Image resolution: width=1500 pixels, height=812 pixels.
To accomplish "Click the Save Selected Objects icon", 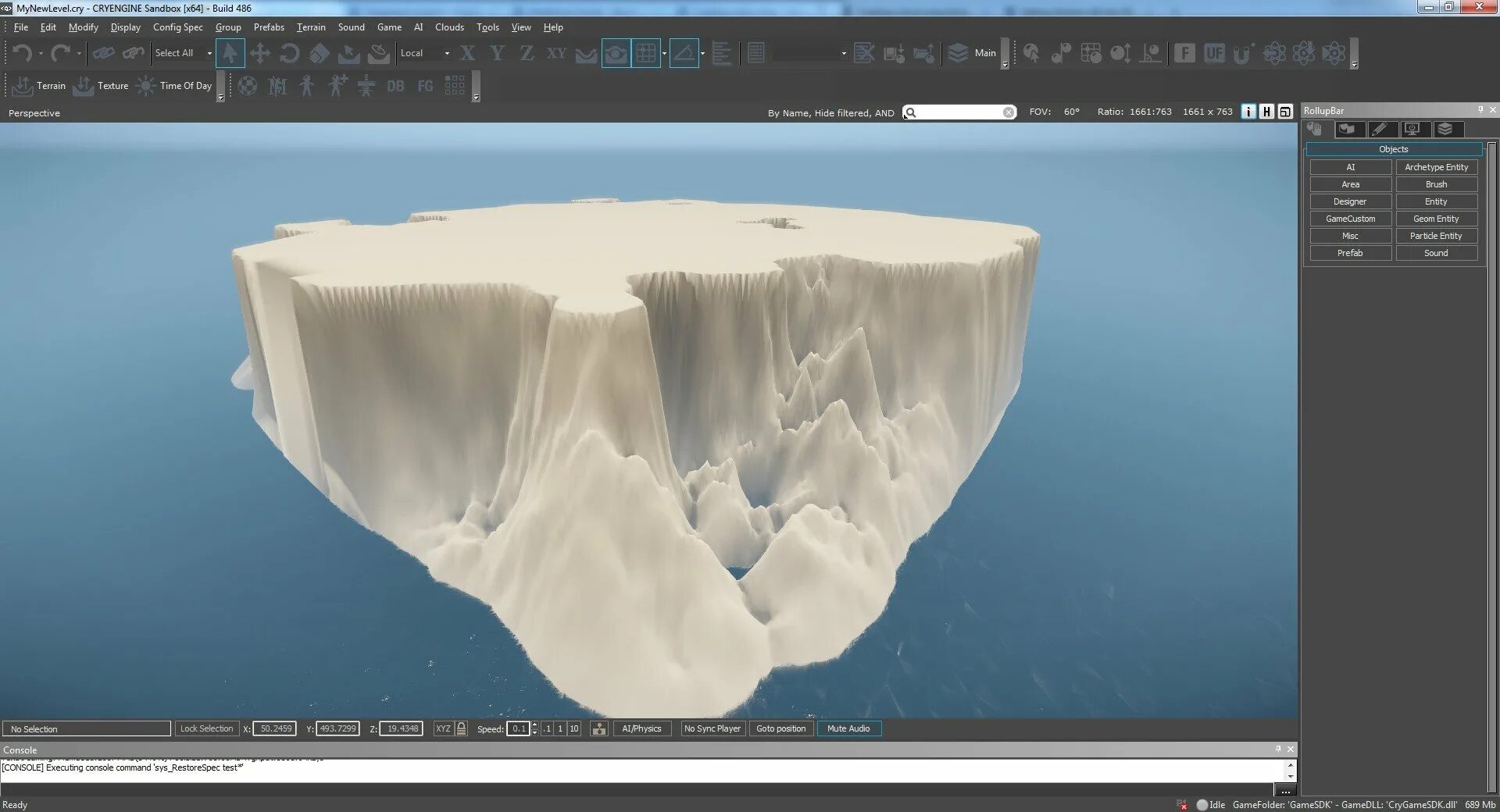I will click(894, 53).
